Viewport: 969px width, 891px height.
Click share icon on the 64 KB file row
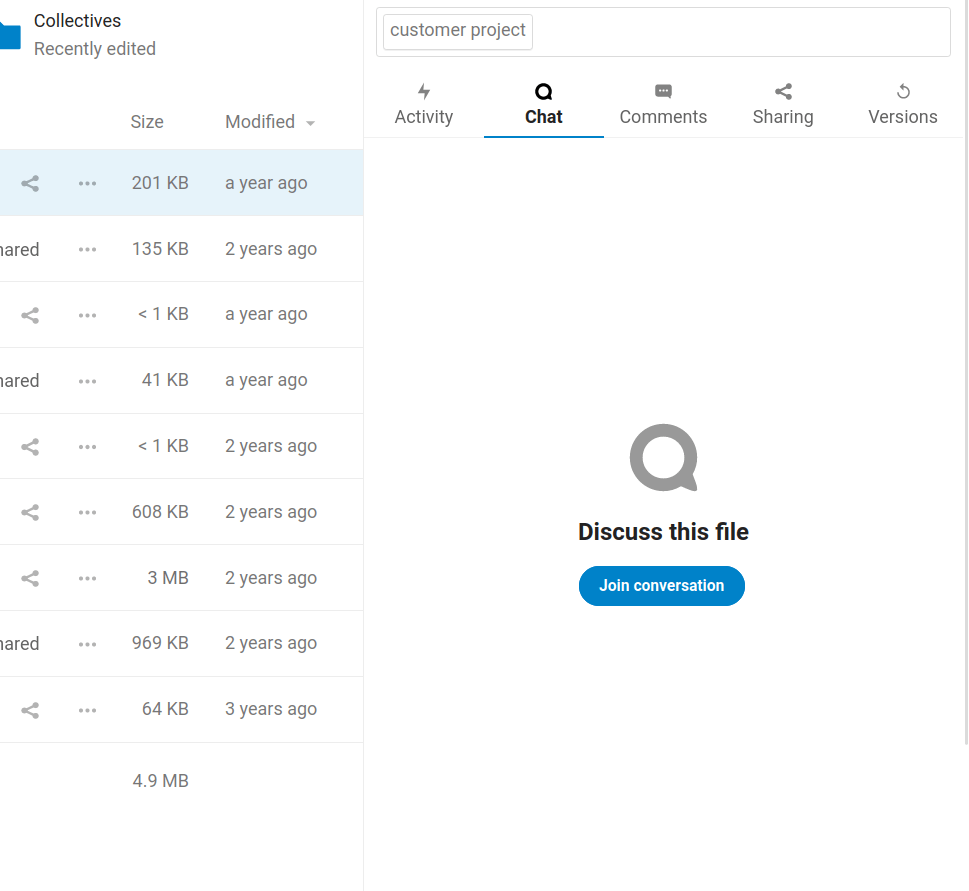tap(30, 710)
